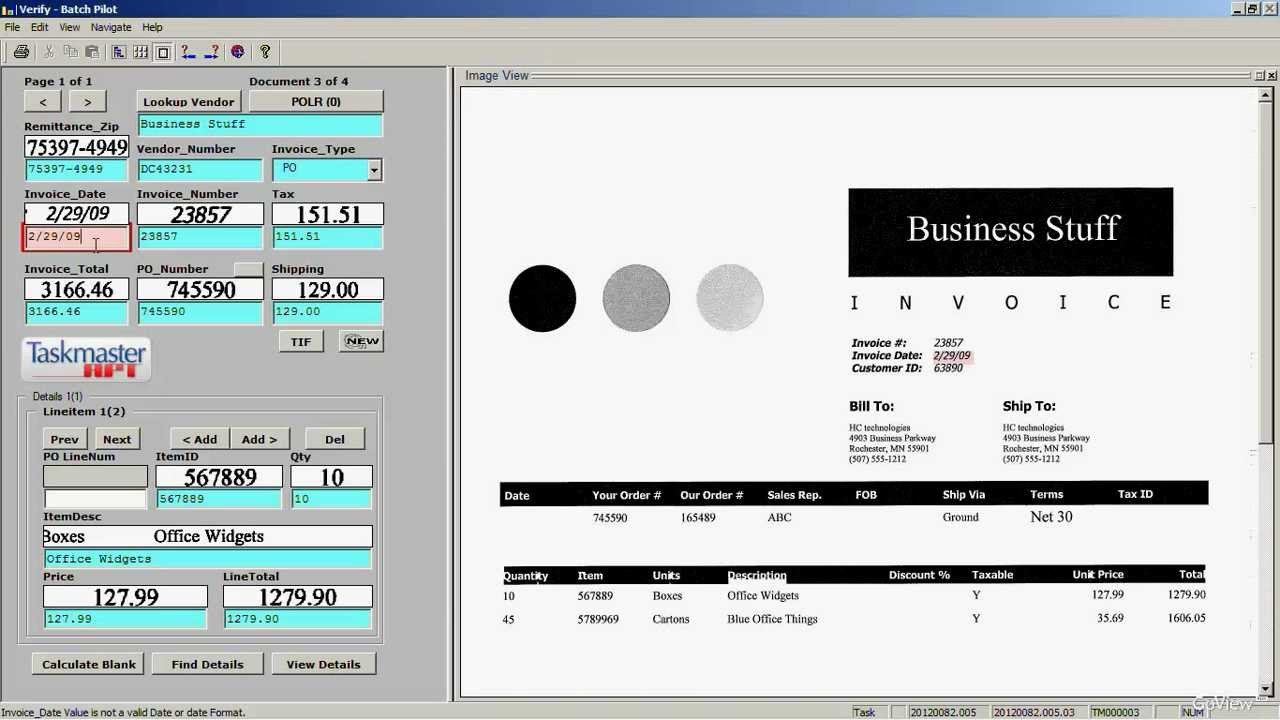1280x720 pixels.
Task: Click the Shipping input field 129.00
Action: point(327,312)
